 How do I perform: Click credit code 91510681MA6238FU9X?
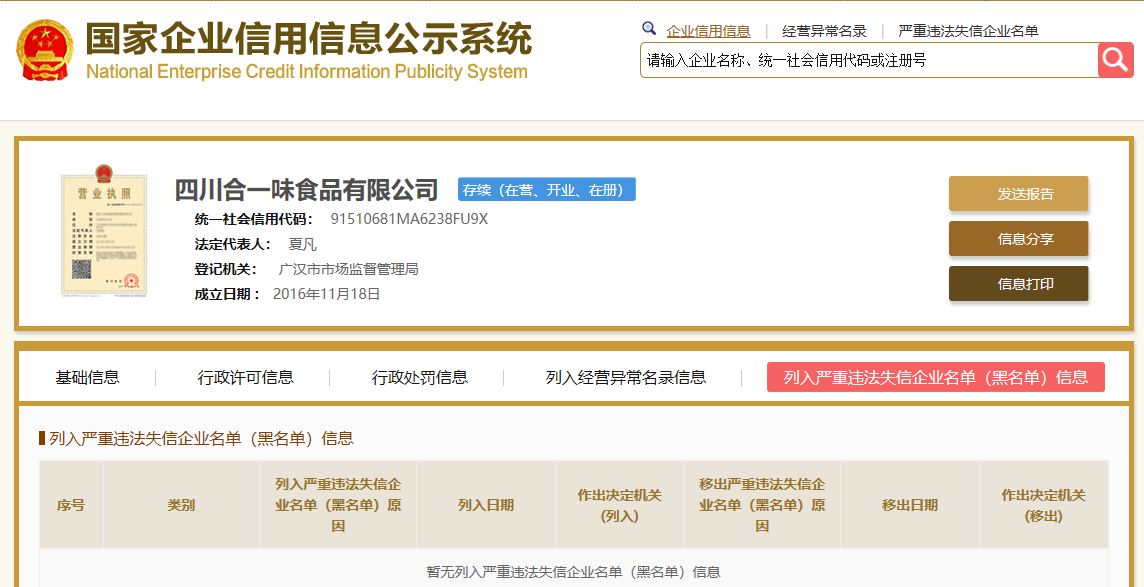point(409,219)
